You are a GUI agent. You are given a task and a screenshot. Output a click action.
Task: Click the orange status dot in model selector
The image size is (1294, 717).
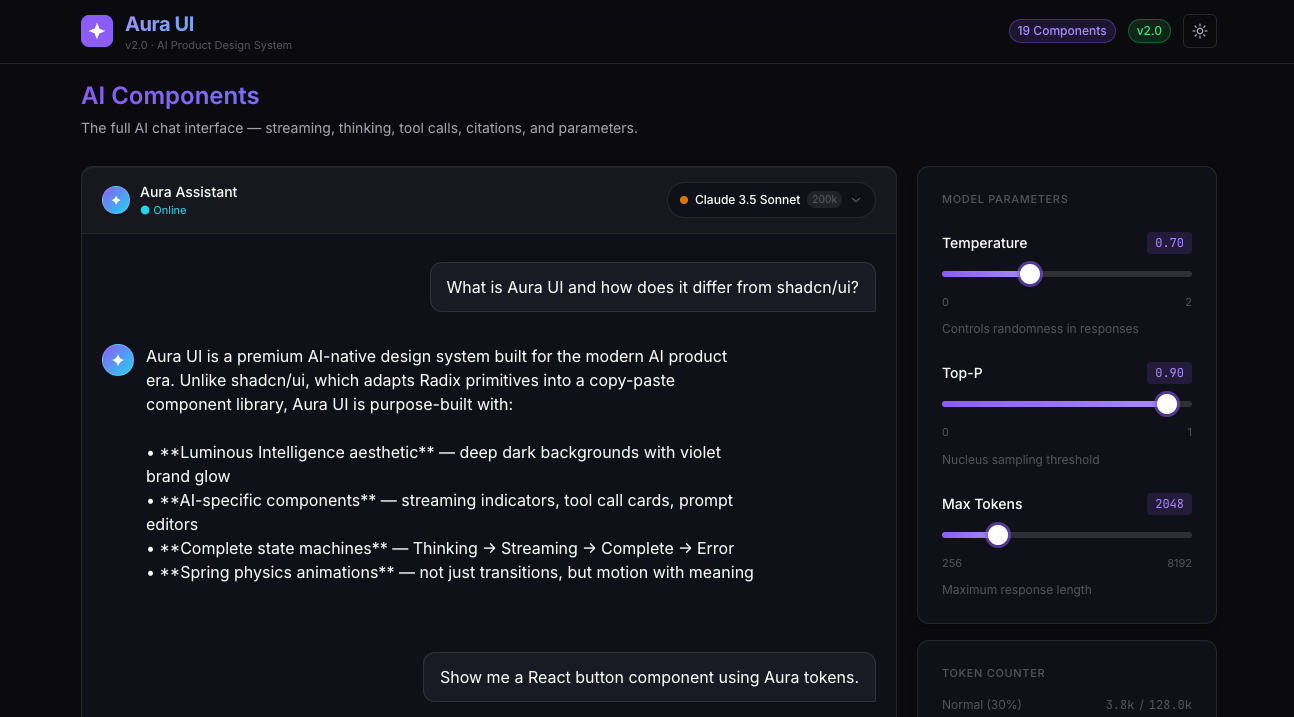(684, 200)
